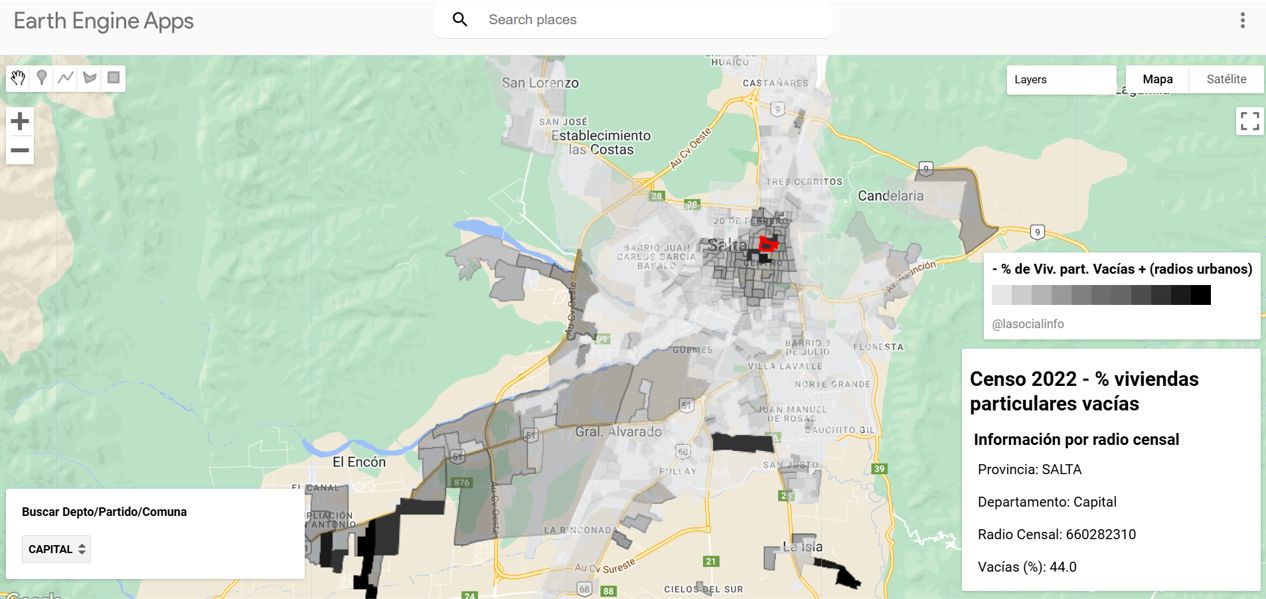Viewport: 1266px width, 599px height.
Task: Click the search magnifier icon
Action: (x=460, y=20)
